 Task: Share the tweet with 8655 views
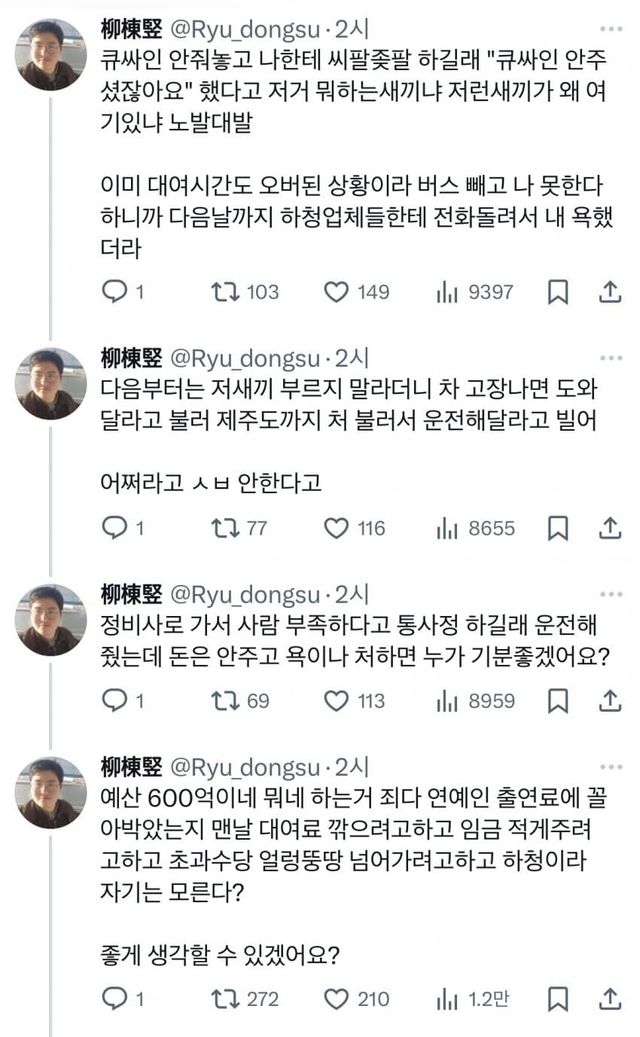pyautogui.click(x=610, y=527)
